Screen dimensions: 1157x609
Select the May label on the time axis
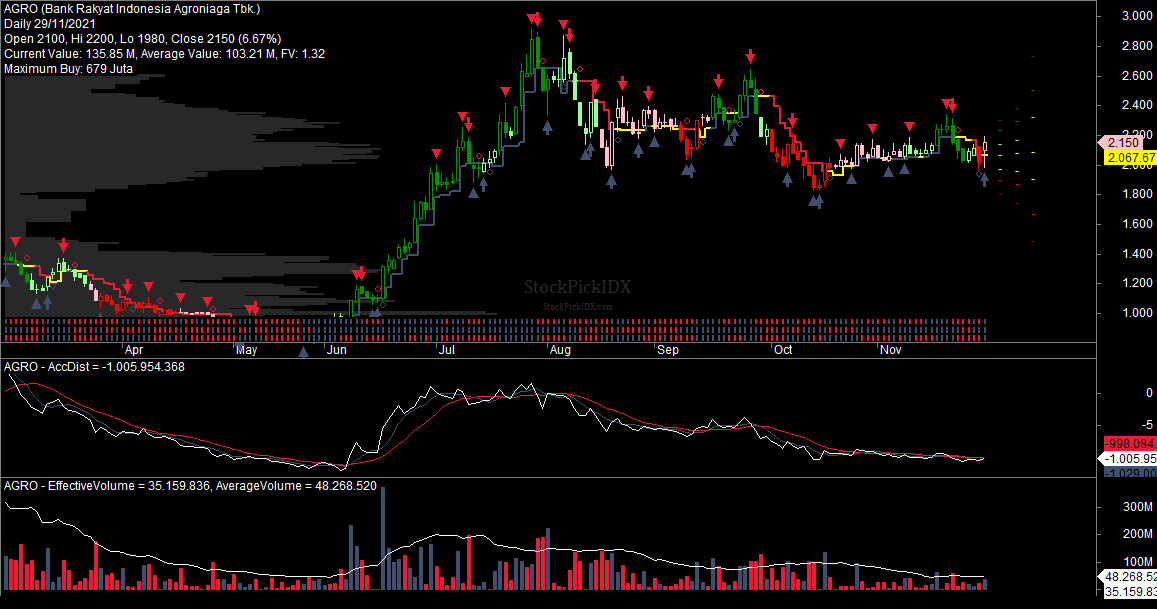(246, 350)
